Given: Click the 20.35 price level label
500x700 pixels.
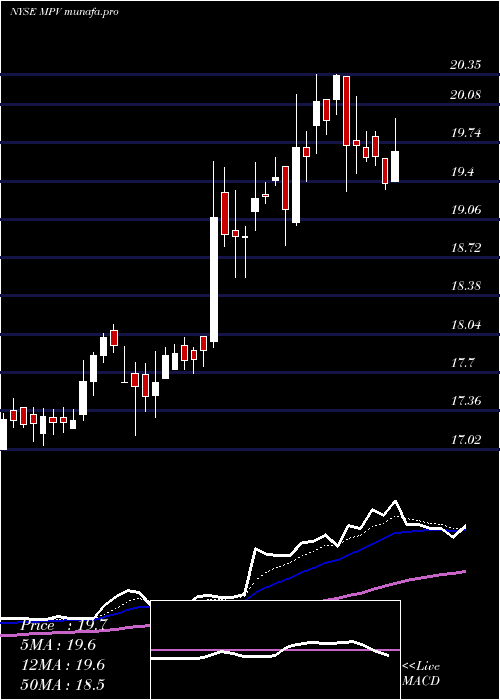Looking at the screenshot, I should 466,65.
